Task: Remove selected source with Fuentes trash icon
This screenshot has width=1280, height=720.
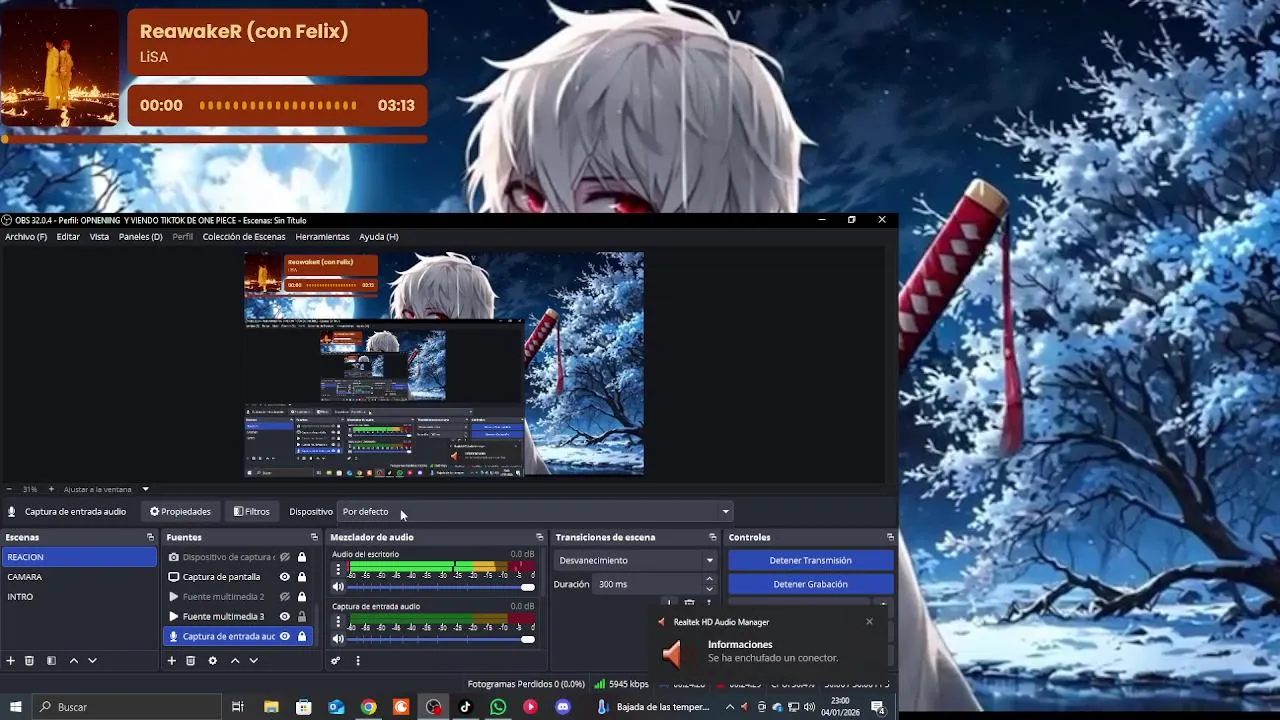Action: click(190, 661)
